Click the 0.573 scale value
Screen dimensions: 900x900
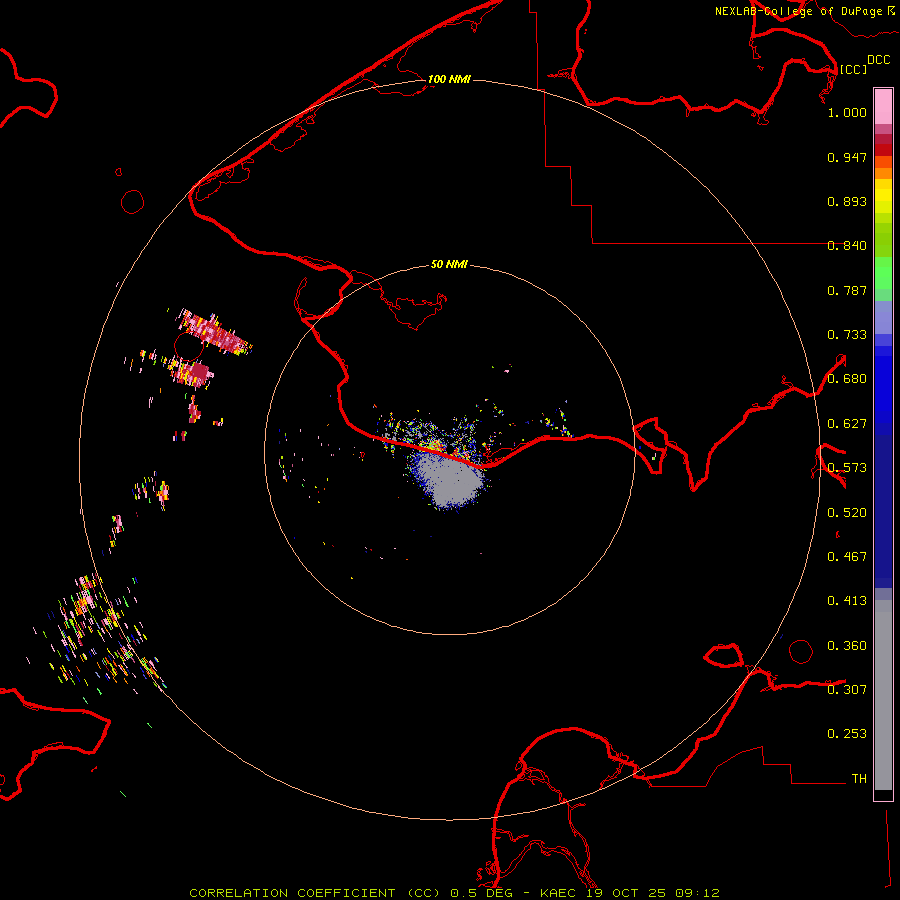[x=847, y=468]
